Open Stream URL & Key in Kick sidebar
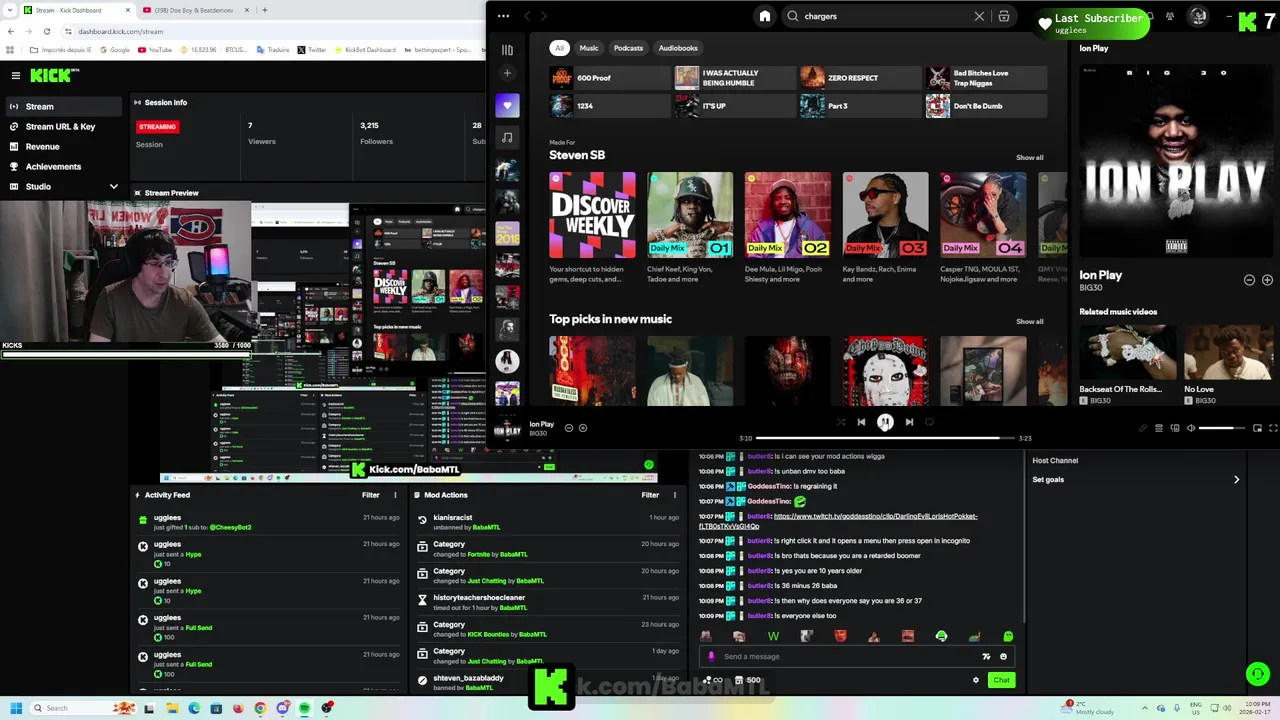This screenshot has width=1280, height=720. point(60,127)
